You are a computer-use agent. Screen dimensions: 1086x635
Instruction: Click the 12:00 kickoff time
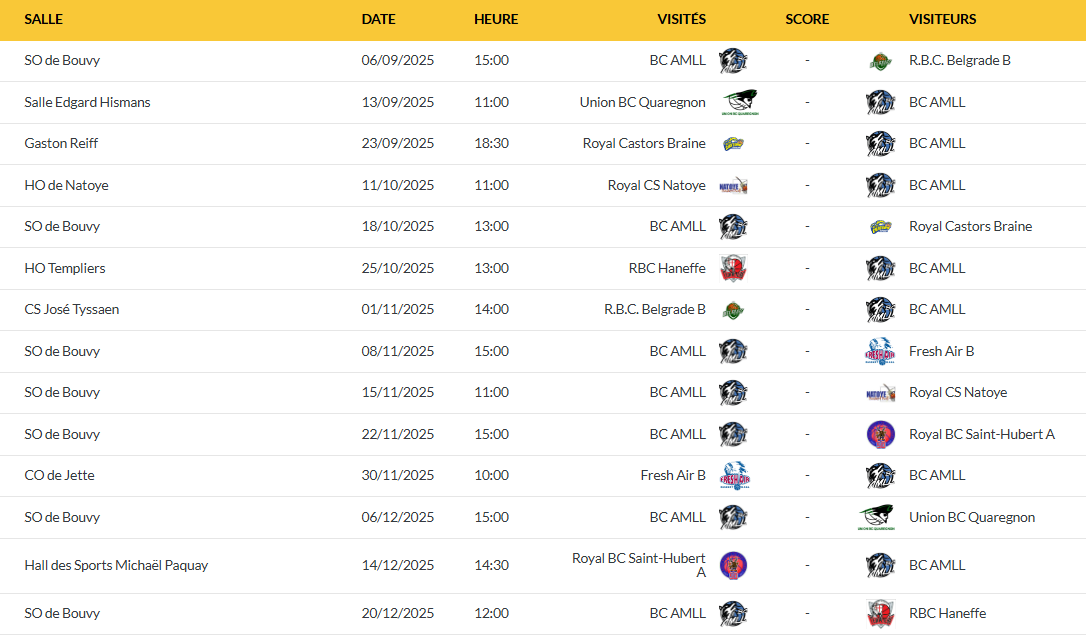pyautogui.click(x=492, y=614)
